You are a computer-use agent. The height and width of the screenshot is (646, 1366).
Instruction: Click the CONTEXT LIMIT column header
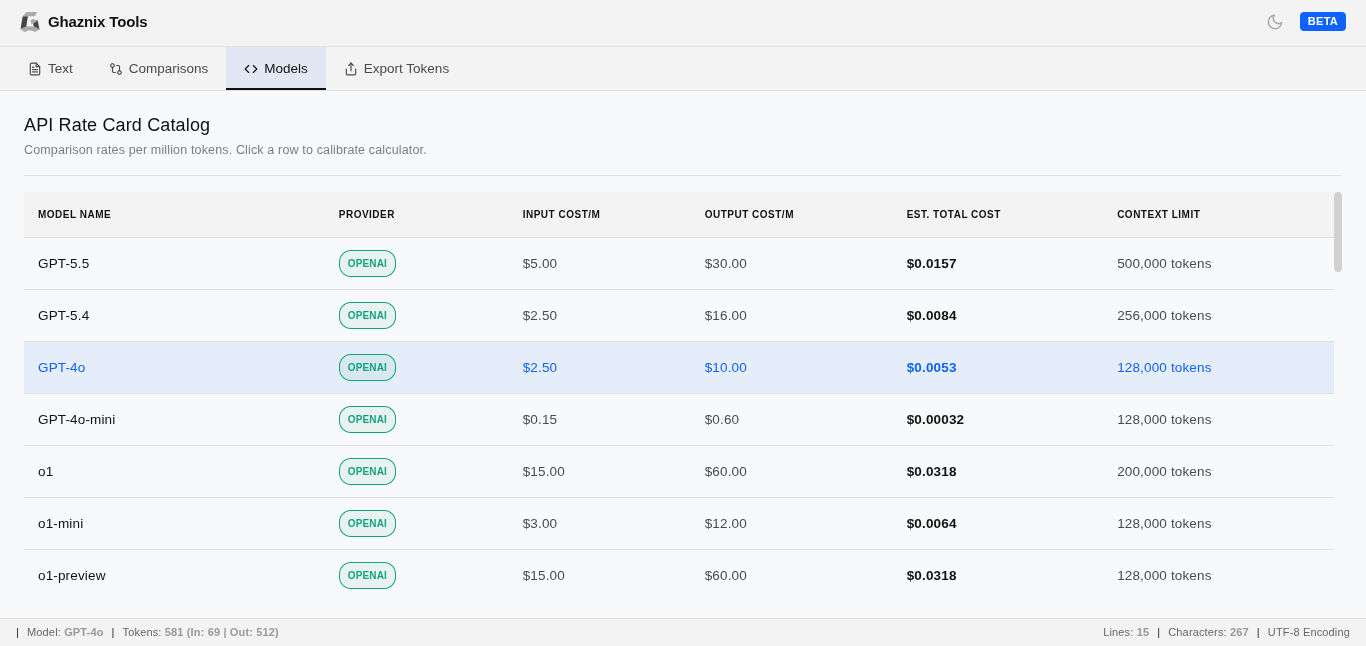[x=1159, y=215]
